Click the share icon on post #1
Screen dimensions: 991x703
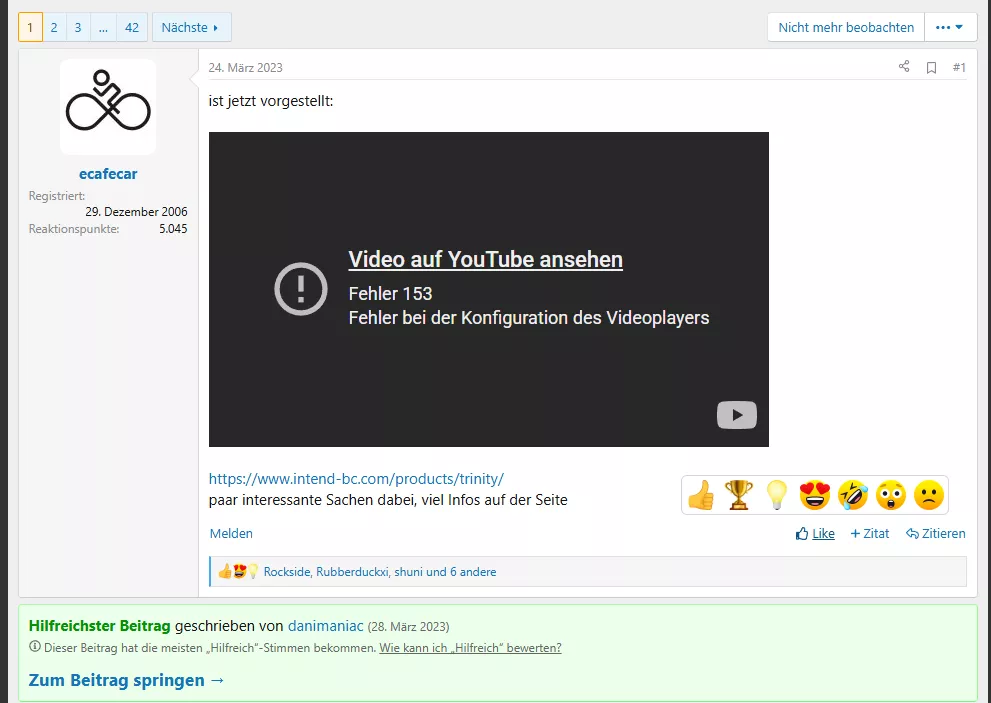tap(904, 67)
